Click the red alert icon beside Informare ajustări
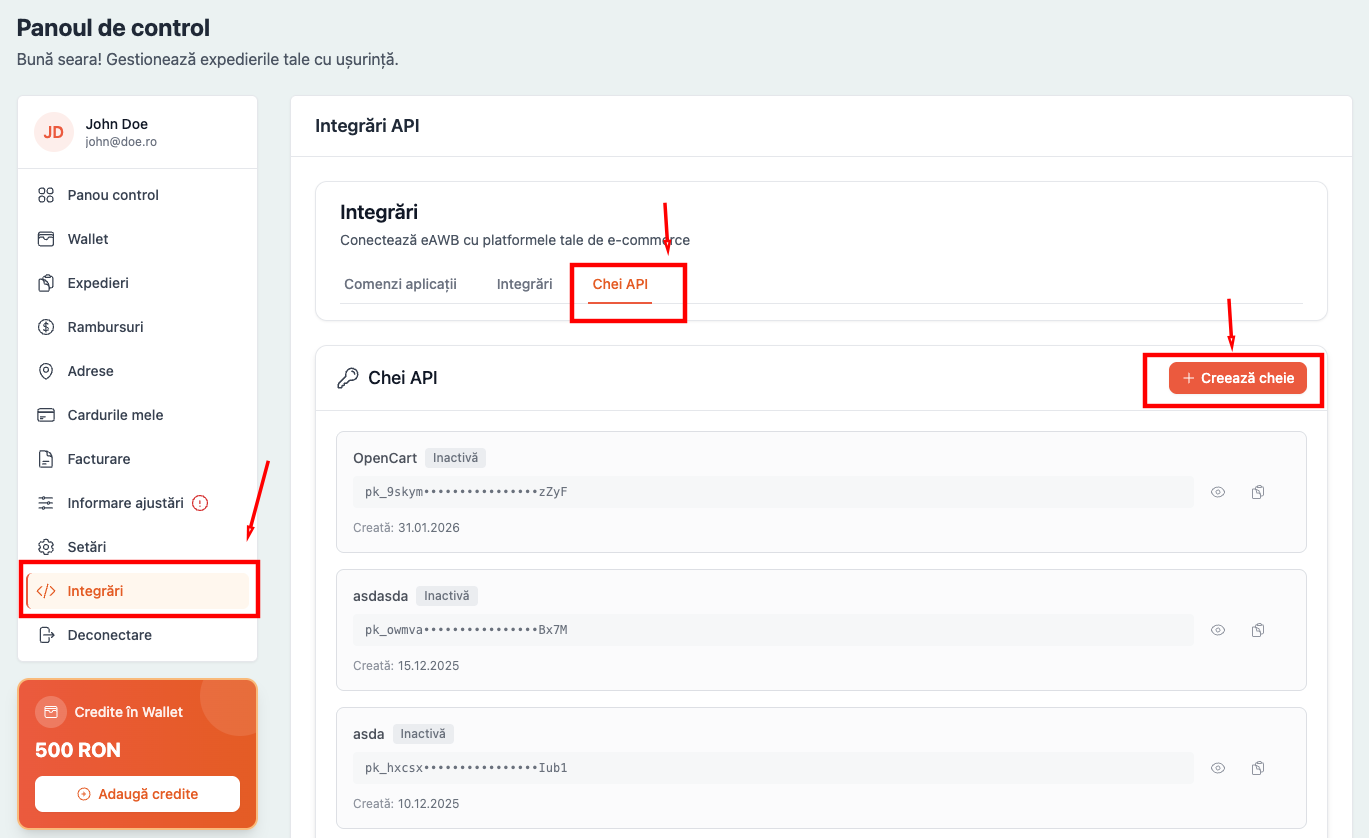1369x838 pixels. tap(200, 503)
